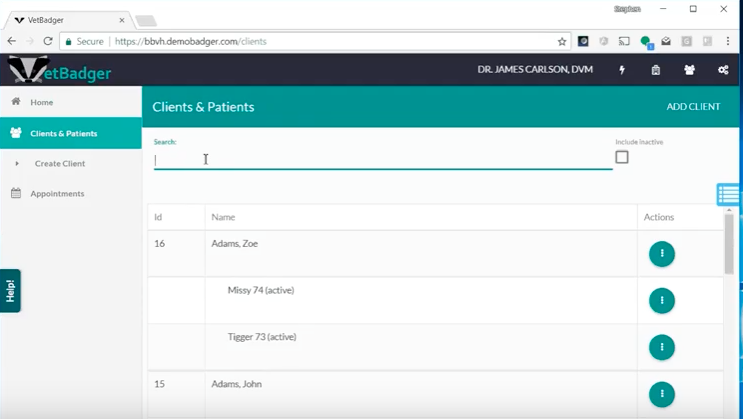Go to Home in the sidebar
The width and height of the screenshot is (743, 419).
41,102
